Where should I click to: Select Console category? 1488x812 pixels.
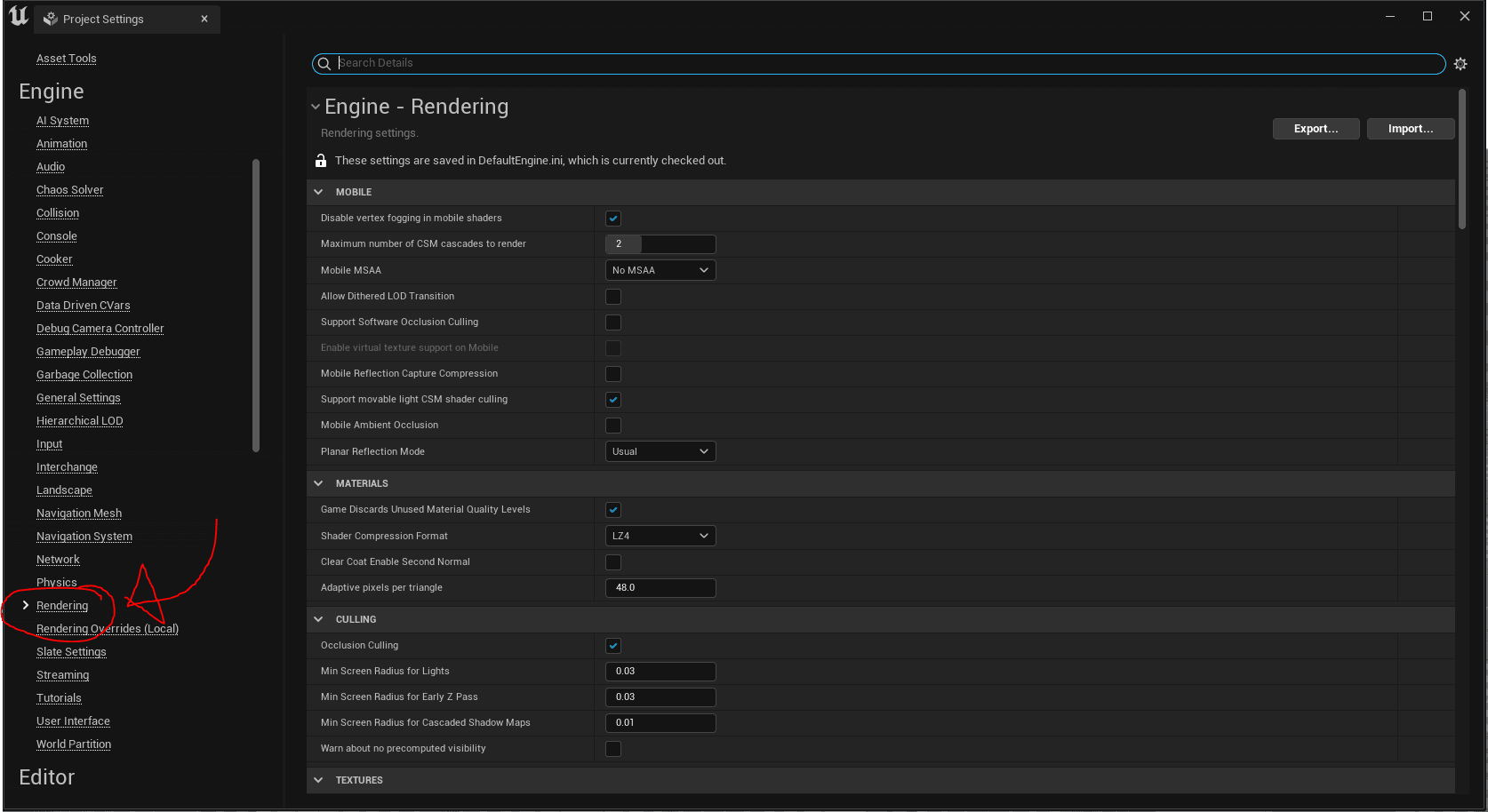click(x=57, y=236)
